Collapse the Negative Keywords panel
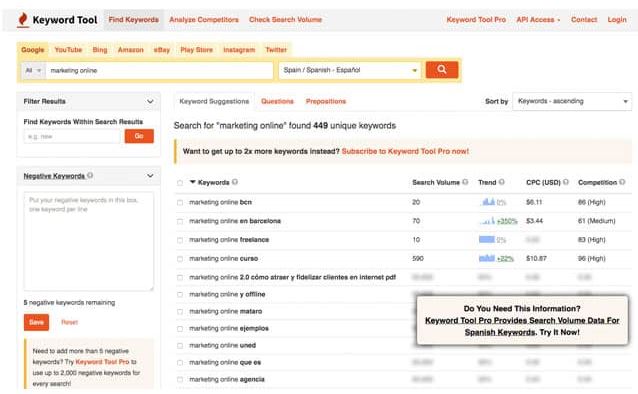Image resolution: width=638 pixels, height=394 pixels. pos(150,175)
